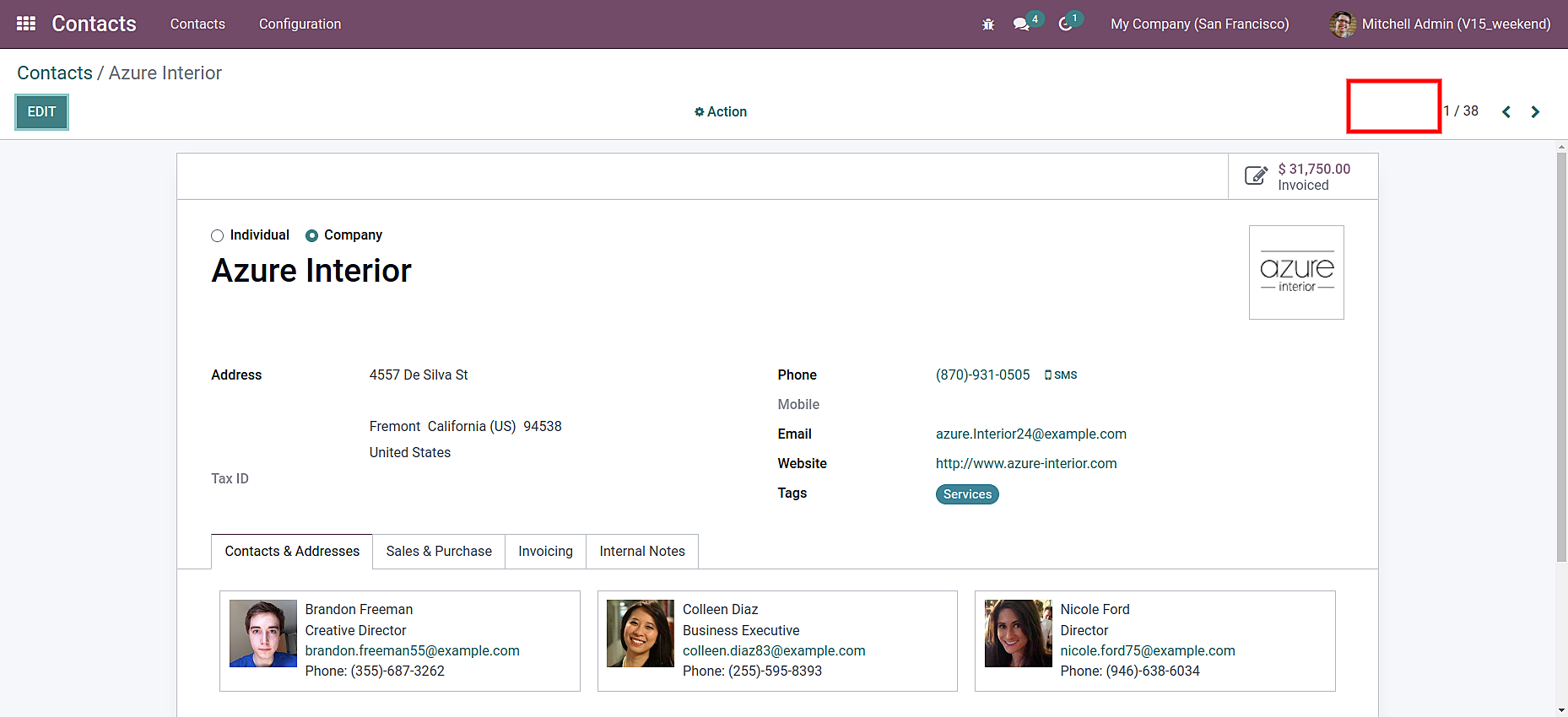
Task: Open Mitchell Admin user menu
Action: 1440,24
